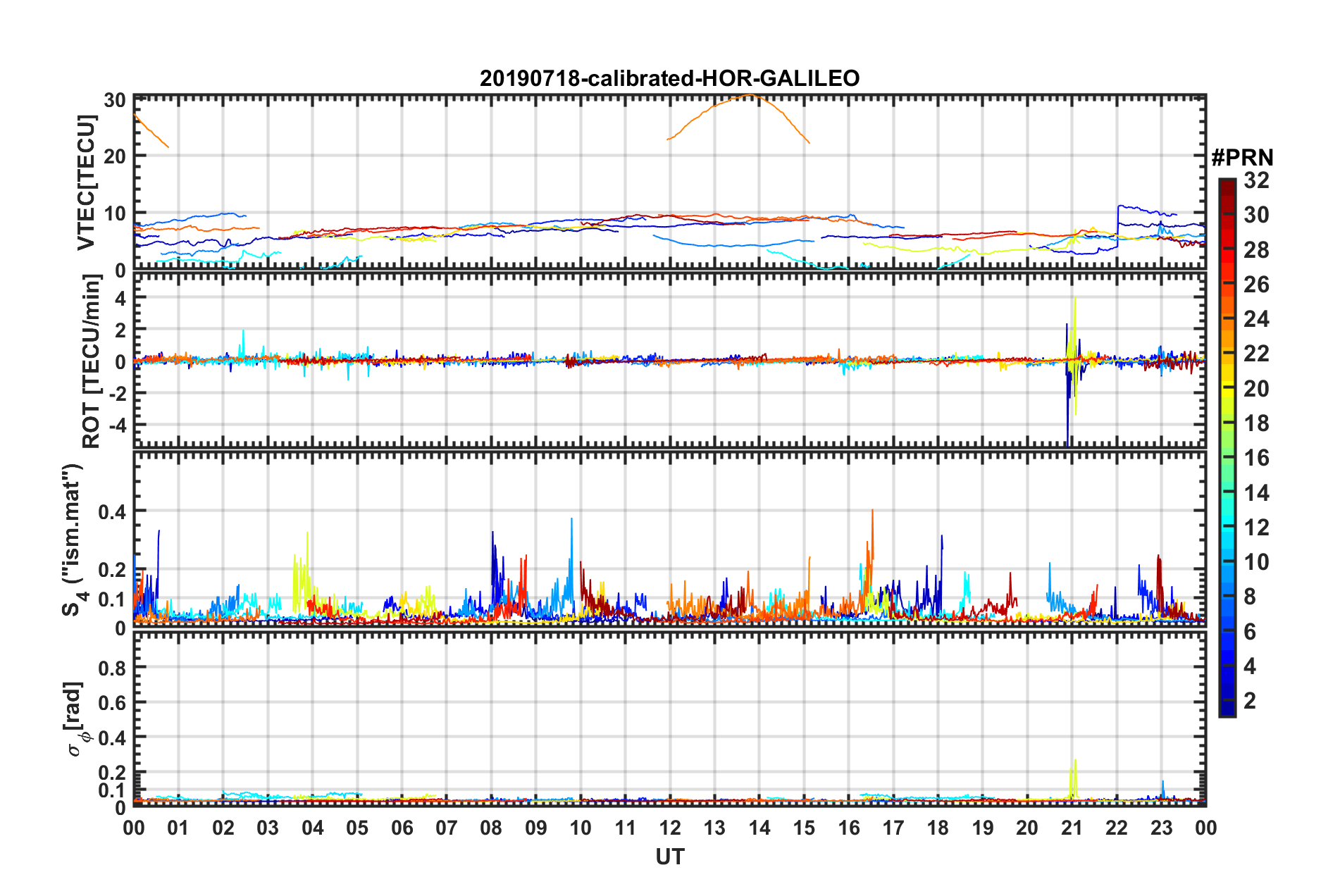Click the ROT [TECU/min] axis label
Viewport: 1340px width, 896px height.
92,361
